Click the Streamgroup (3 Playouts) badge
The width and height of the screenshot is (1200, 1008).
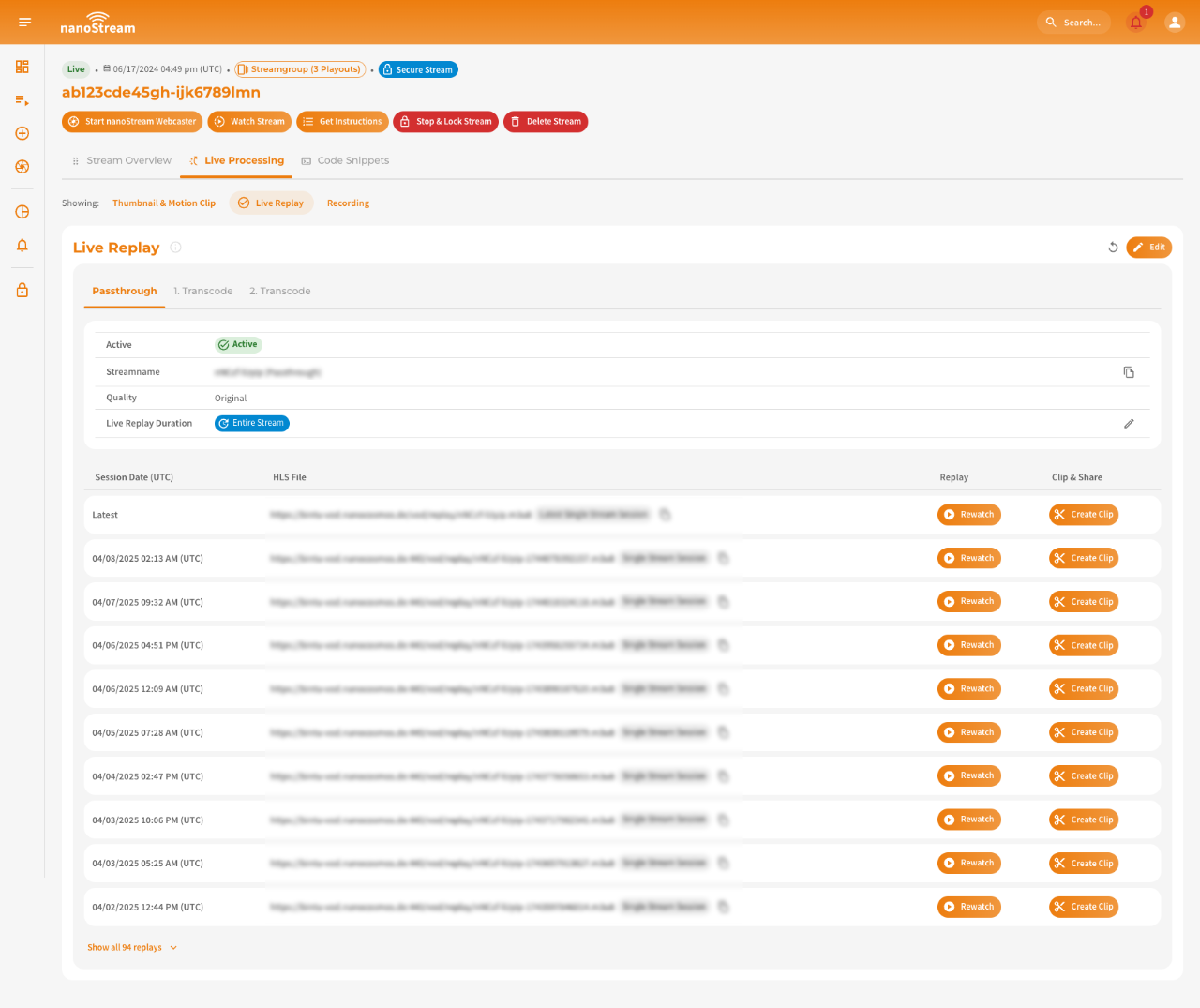(300, 69)
